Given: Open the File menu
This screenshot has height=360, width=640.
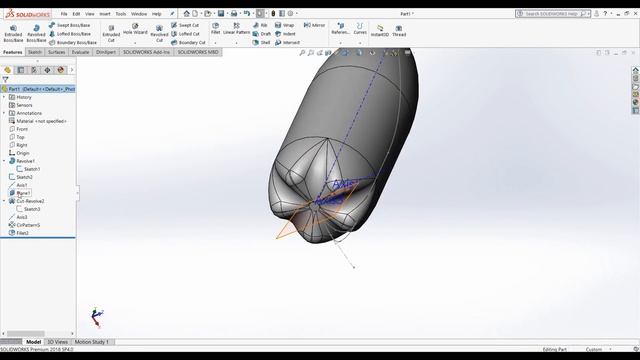Looking at the screenshot, I should [64, 14].
